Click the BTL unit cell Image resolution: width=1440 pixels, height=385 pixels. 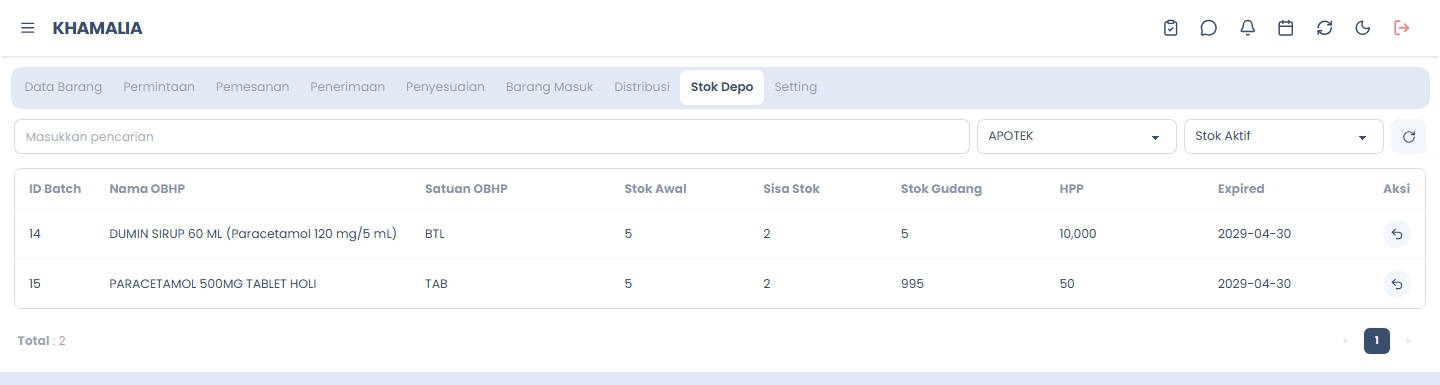coord(435,234)
